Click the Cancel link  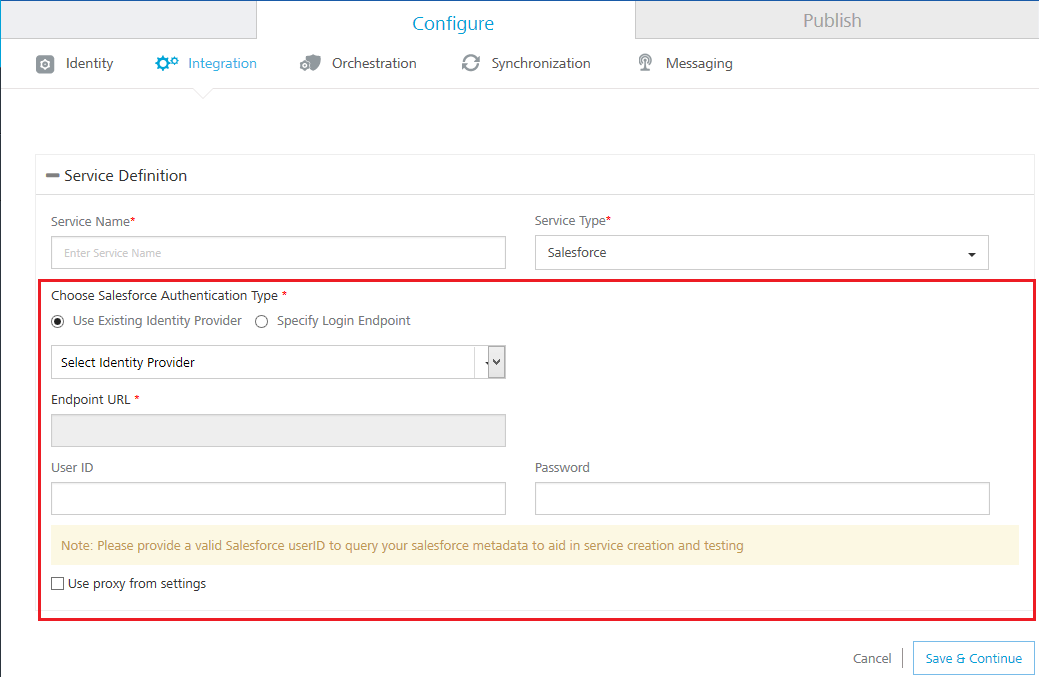point(872,658)
